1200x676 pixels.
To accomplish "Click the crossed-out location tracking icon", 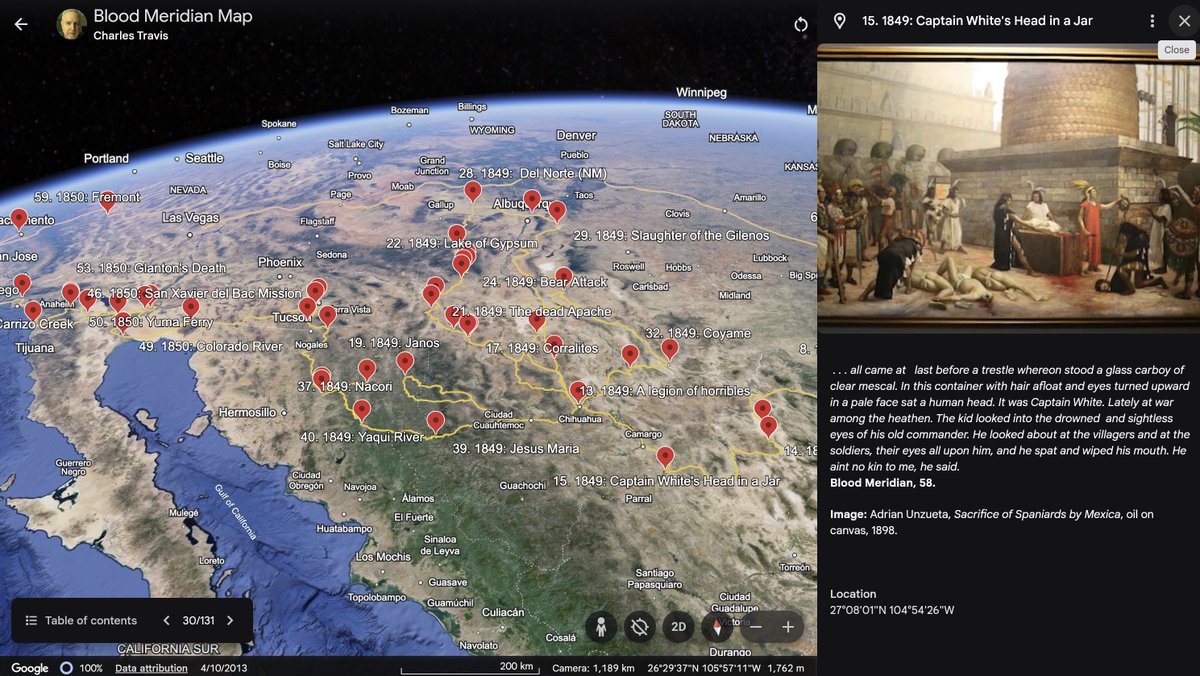I will pyautogui.click(x=640, y=627).
